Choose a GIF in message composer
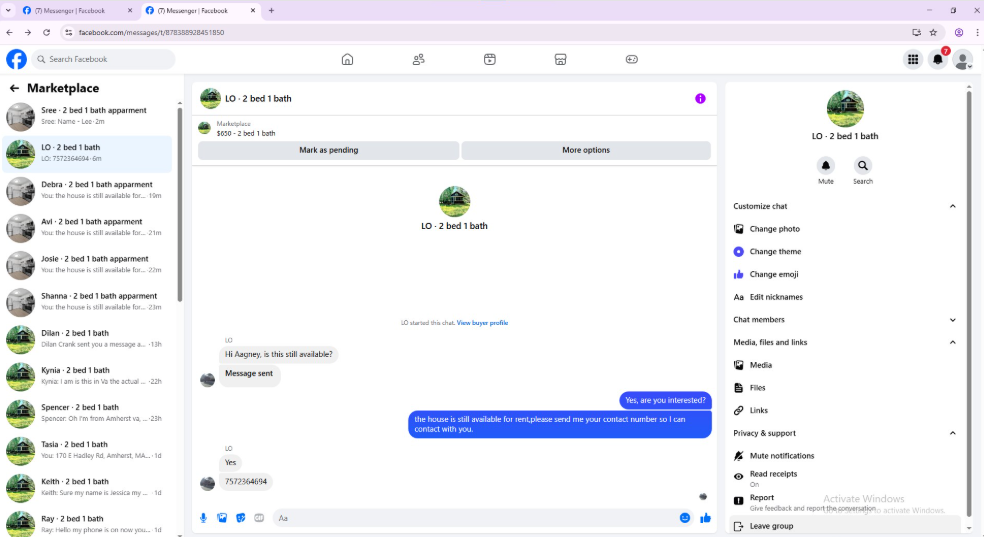The width and height of the screenshot is (984, 537). 259,518
